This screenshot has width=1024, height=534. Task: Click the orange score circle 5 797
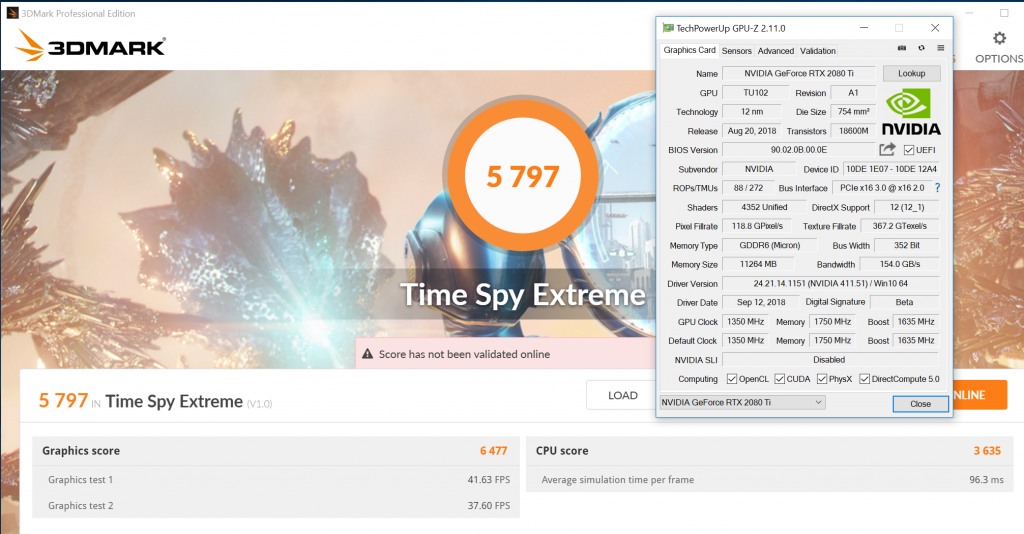(x=522, y=176)
